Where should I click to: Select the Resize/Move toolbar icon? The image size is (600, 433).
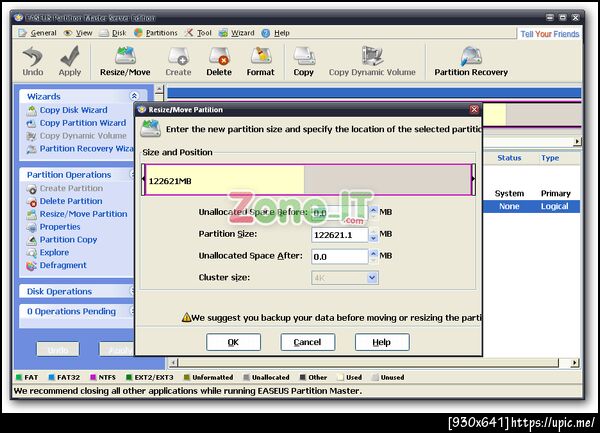click(x=125, y=61)
